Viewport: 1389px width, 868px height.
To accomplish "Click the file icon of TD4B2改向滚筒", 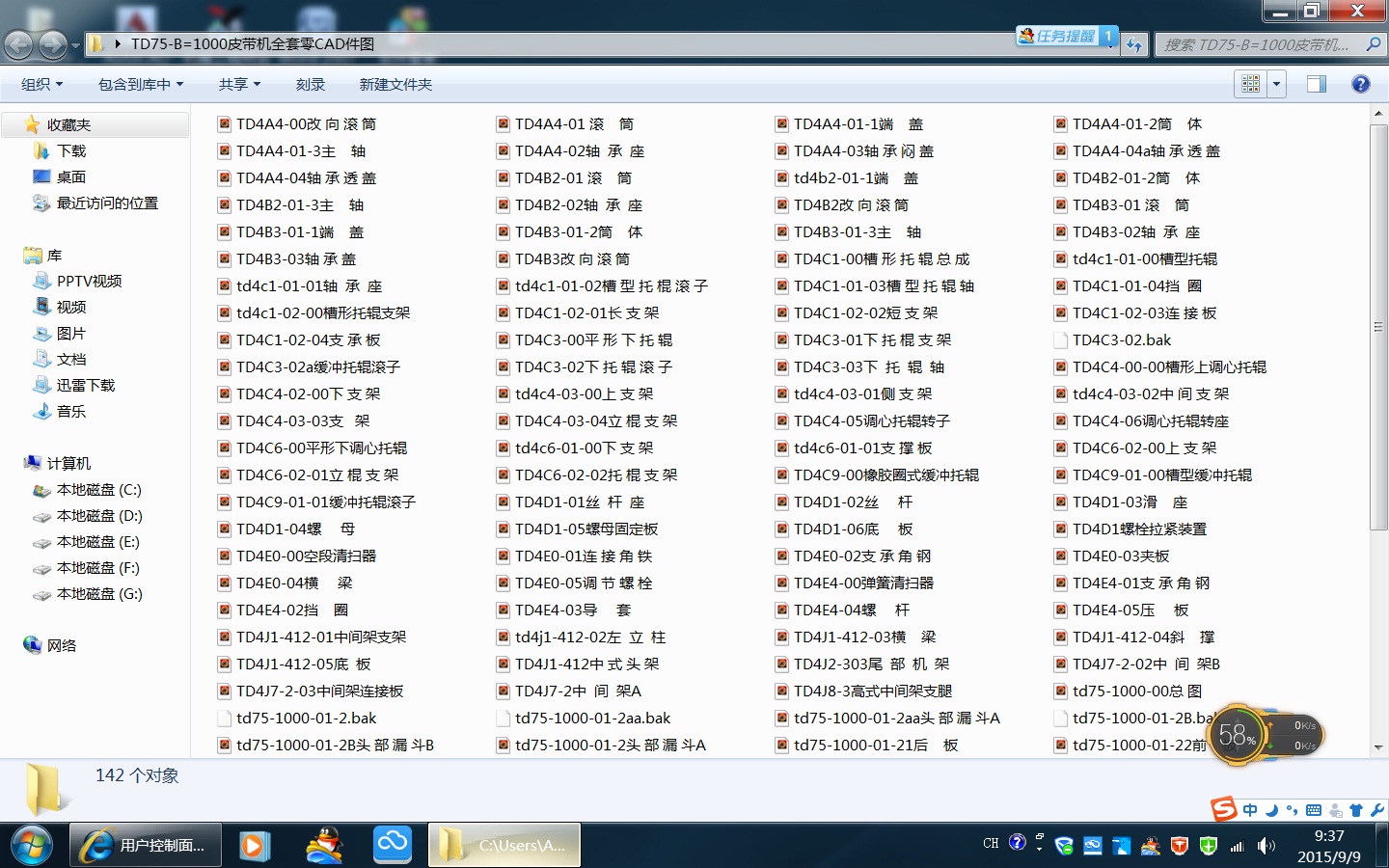I will (781, 204).
